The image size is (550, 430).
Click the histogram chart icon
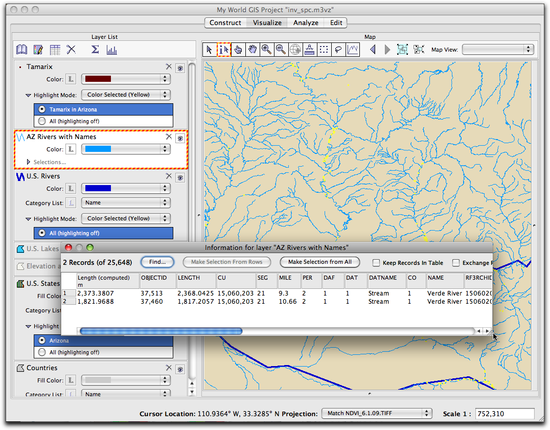tap(112, 49)
